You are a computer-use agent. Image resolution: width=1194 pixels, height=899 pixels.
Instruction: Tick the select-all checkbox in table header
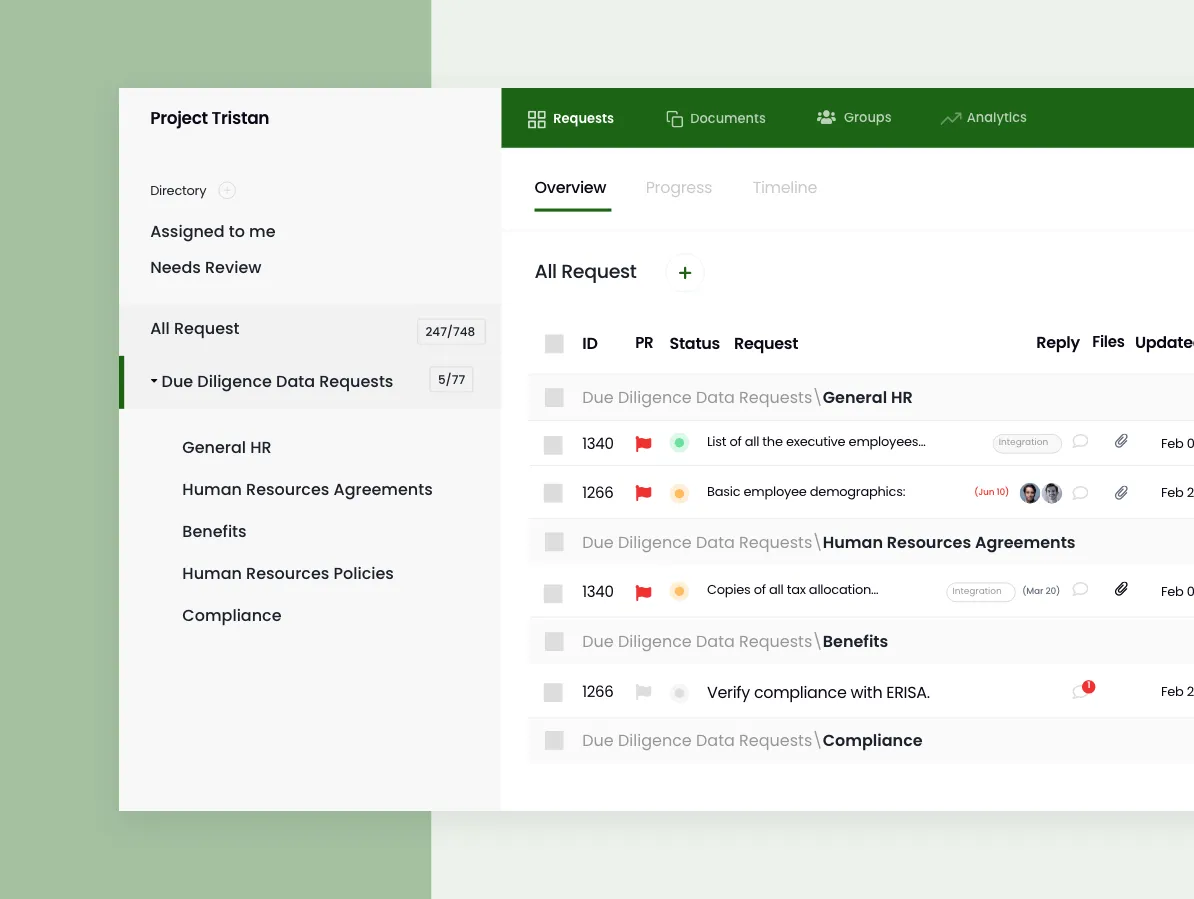point(554,344)
